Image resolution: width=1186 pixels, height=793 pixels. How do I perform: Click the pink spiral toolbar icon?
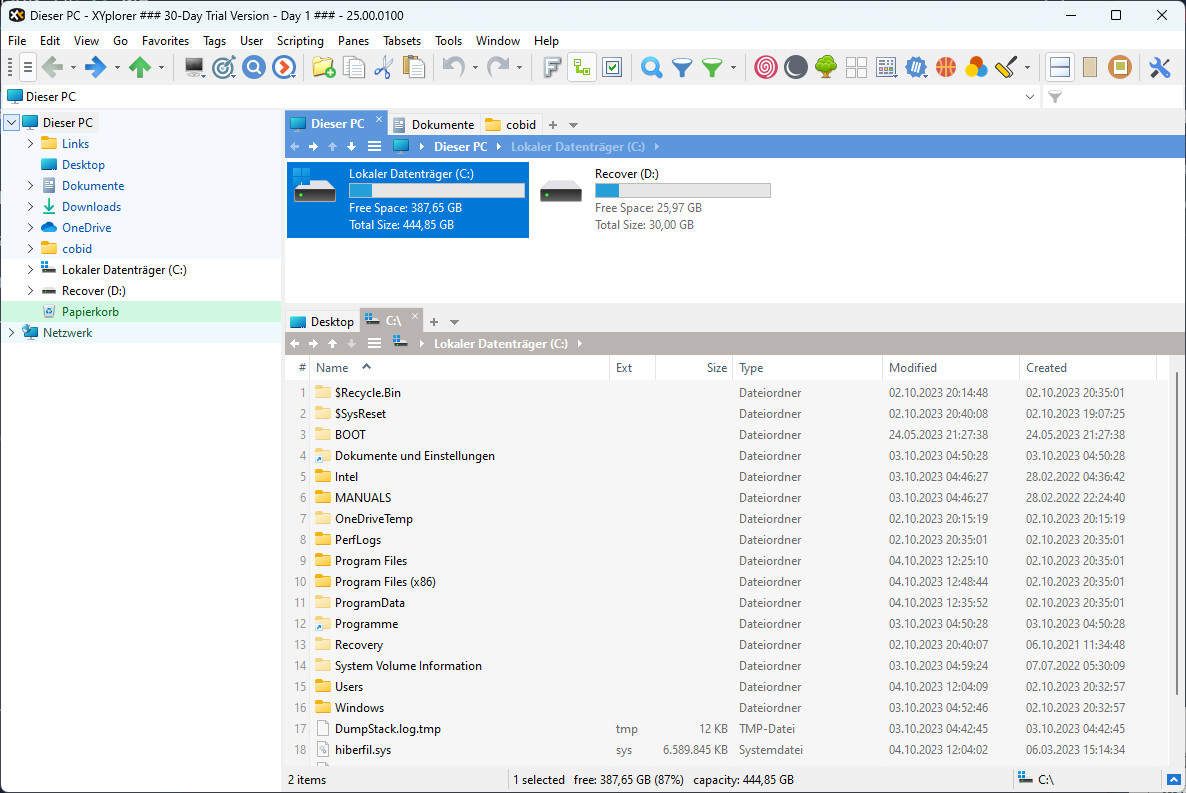pos(766,68)
